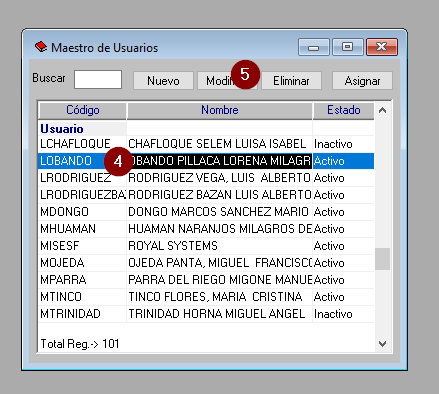Select the LOBANDO user code
Screen dimensions: 439x394
pyautogui.click(x=66, y=161)
